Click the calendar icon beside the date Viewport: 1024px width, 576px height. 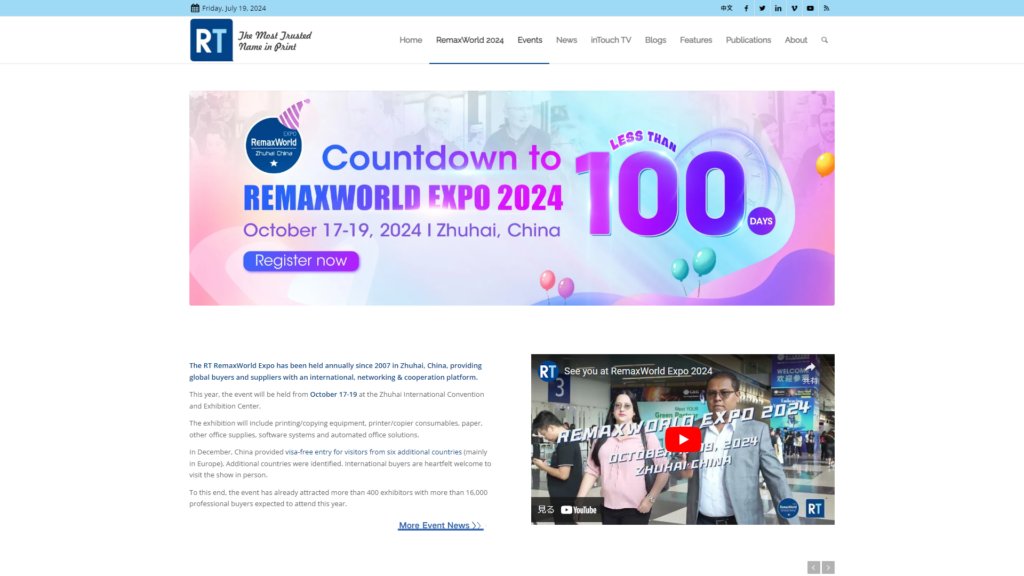[195, 8]
